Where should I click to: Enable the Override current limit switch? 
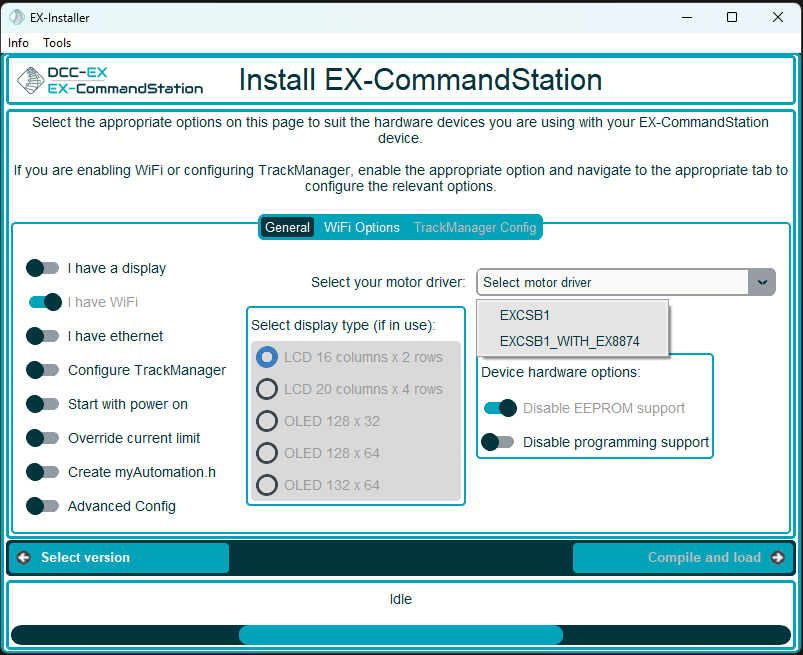tap(43, 438)
